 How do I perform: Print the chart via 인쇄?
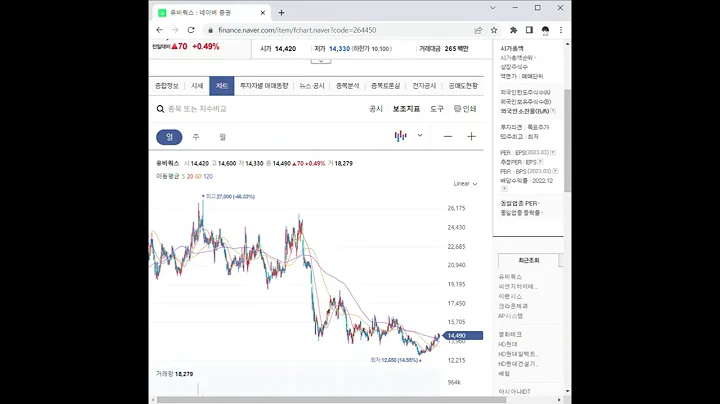[465, 109]
